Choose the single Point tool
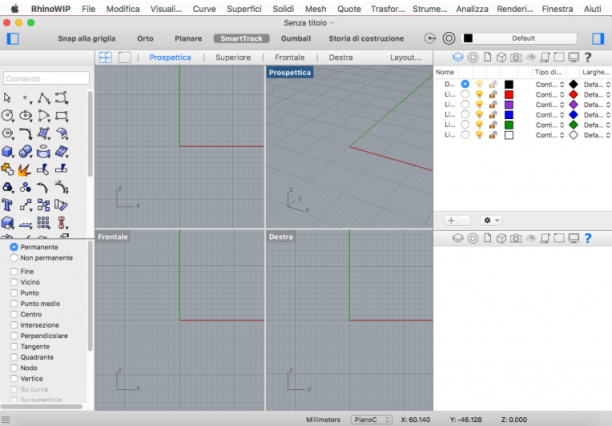 click(x=26, y=98)
